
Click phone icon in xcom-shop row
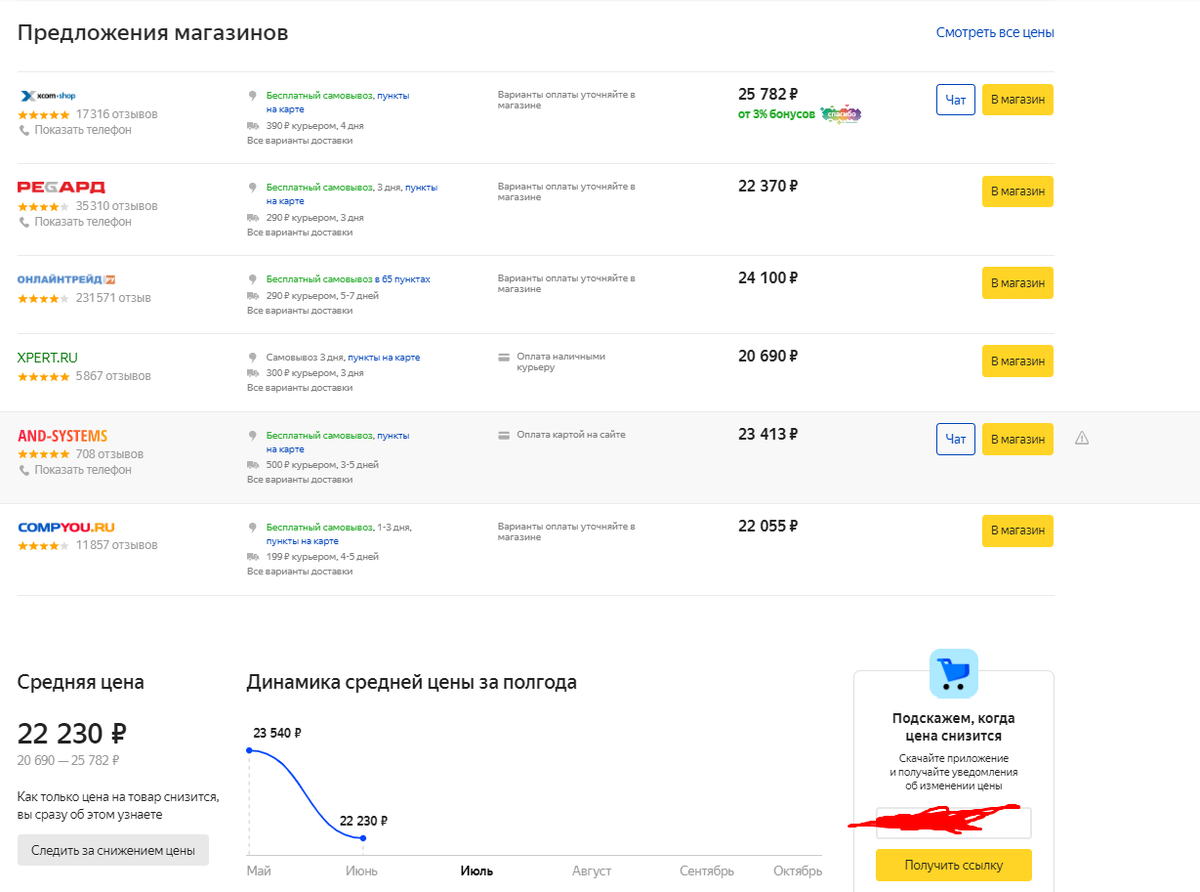24,130
